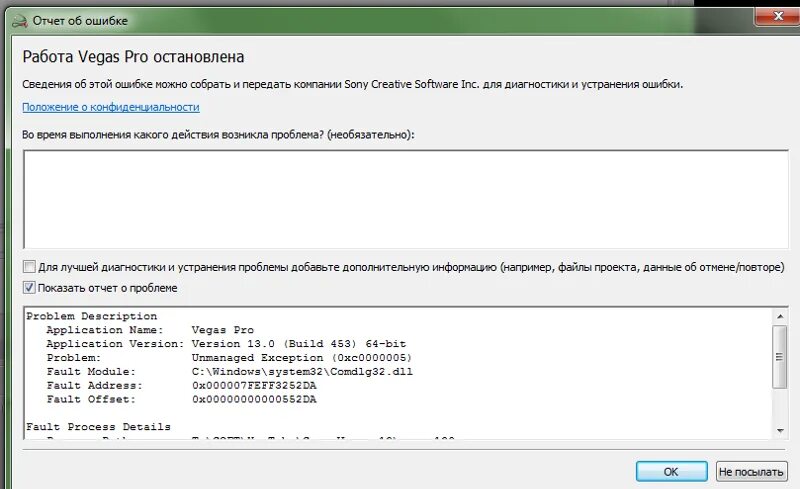Image resolution: width=800 pixels, height=489 pixels.
Task: Click the Comdlg32.dll fault module path
Action: [302, 371]
